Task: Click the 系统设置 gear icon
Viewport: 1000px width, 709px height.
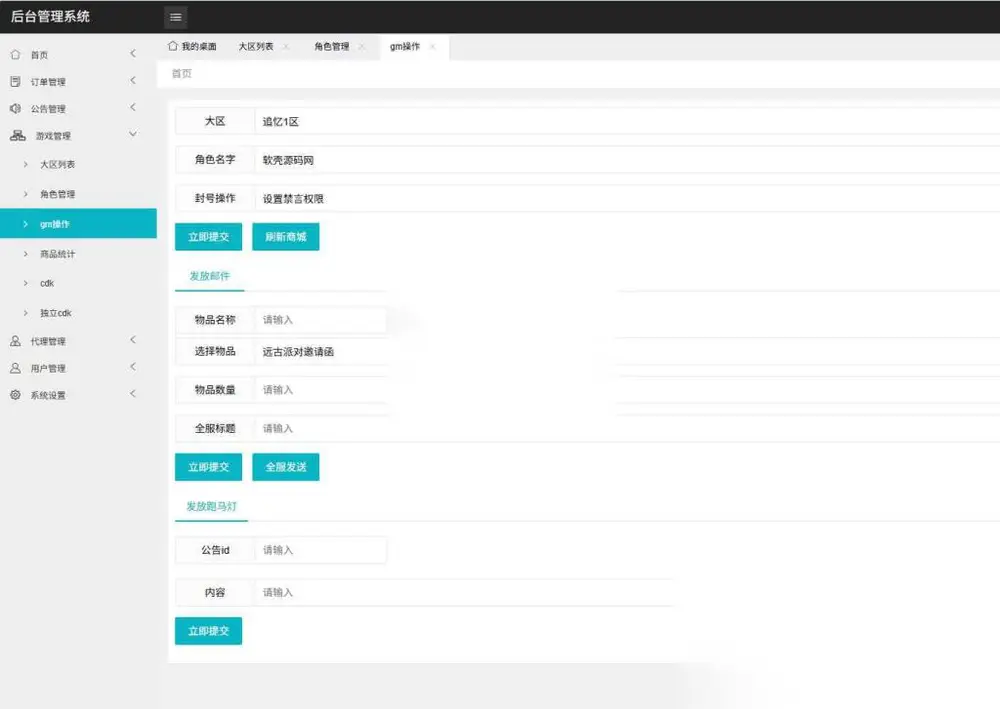Action: point(15,395)
